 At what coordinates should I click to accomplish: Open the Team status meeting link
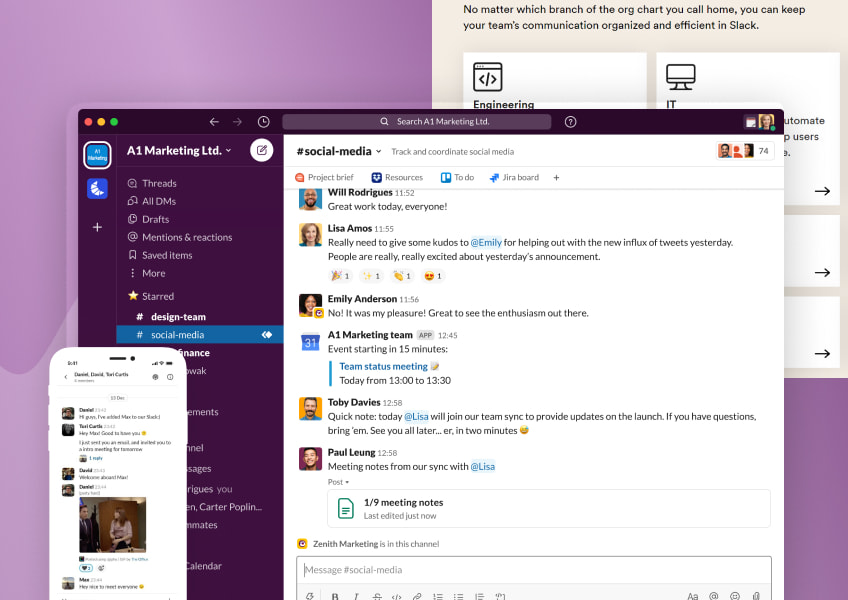coord(383,366)
